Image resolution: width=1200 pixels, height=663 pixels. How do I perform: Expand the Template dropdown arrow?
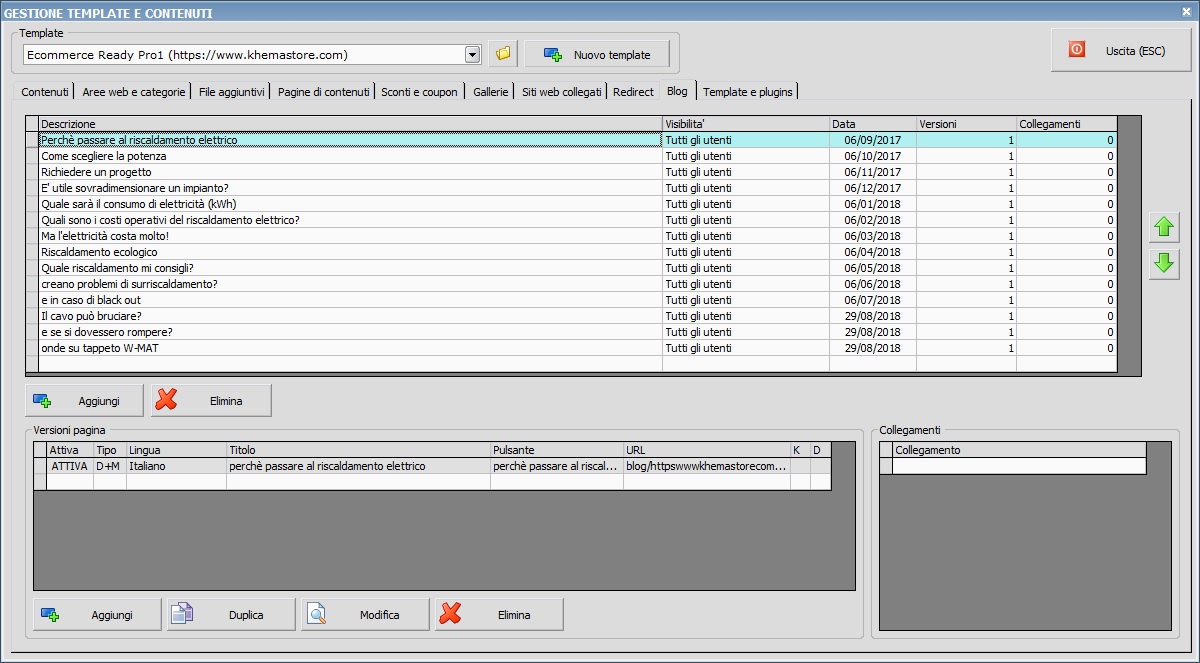473,54
